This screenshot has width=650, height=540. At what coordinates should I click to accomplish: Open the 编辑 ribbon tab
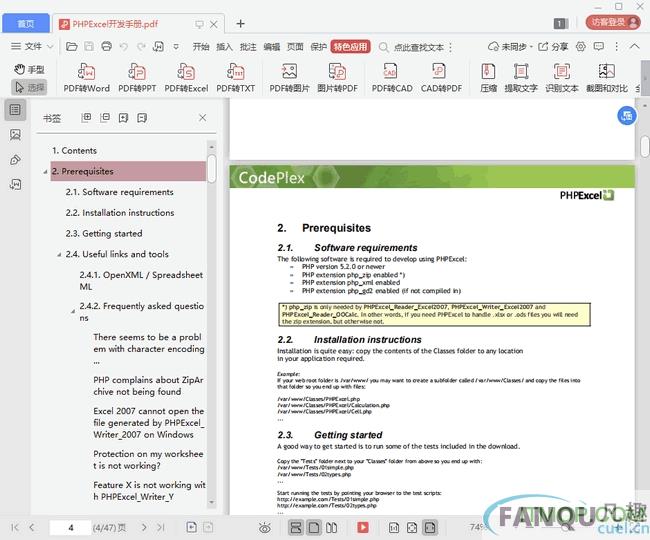click(272, 47)
